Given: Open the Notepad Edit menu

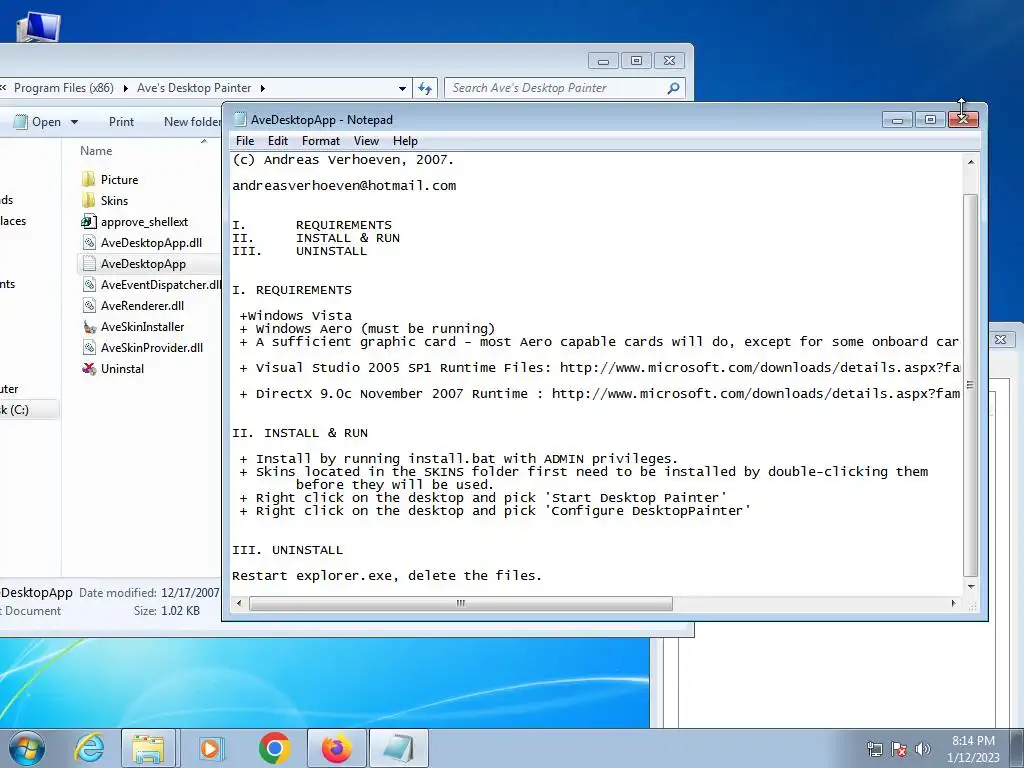Looking at the screenshot, I should pos(278,141).
